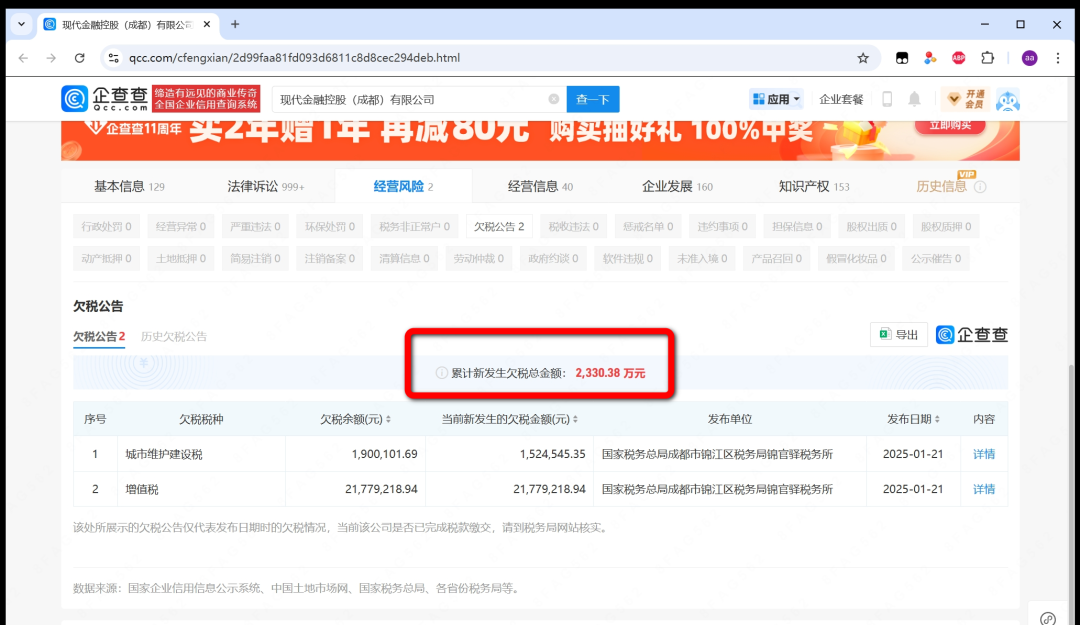
Task: Bookmark the page with the star icon
Action: (862, 58)
